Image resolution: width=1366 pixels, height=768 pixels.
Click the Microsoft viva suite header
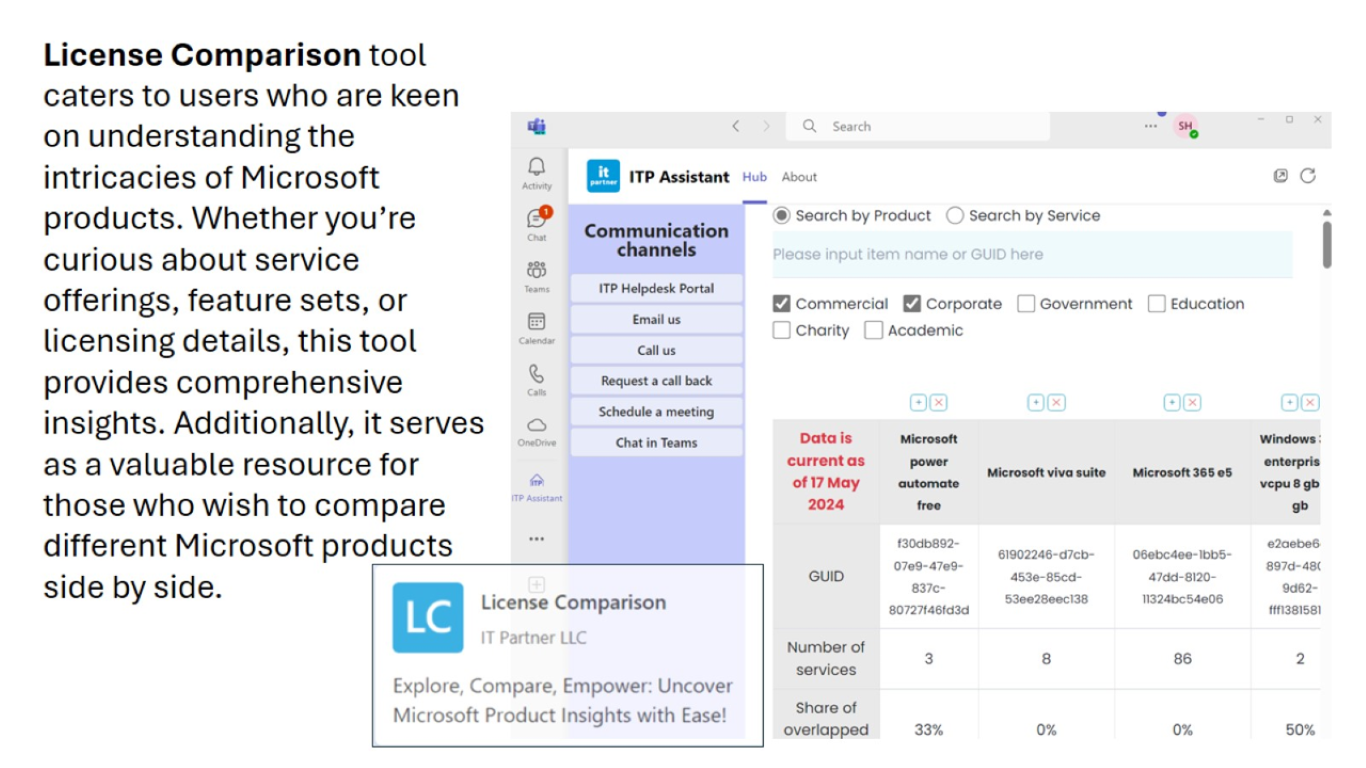click(1046, 472)
